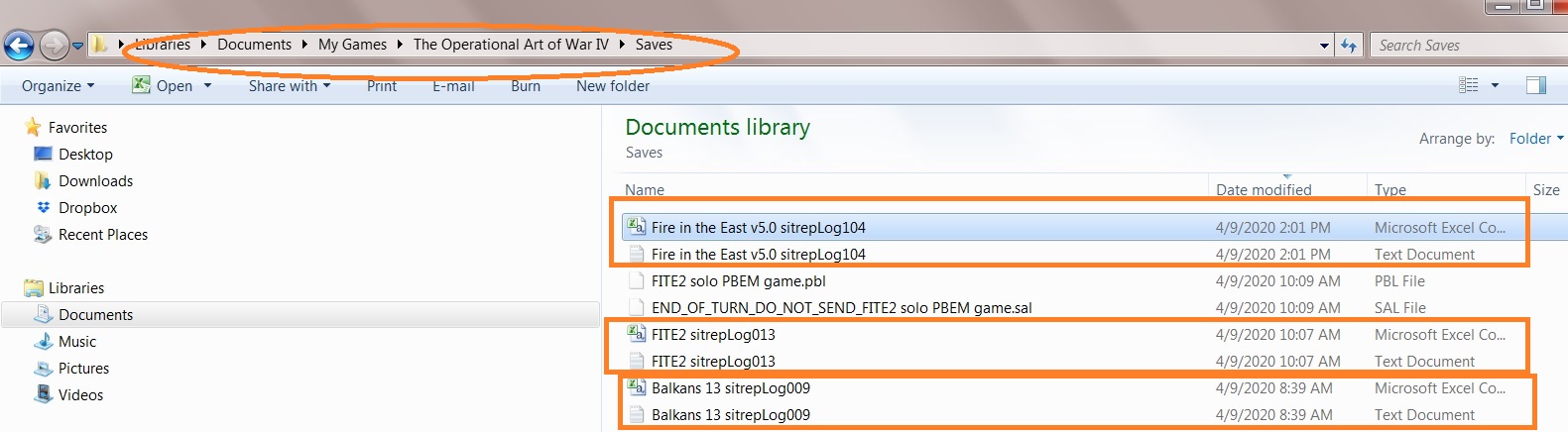Viewport: 1568px width, 432px height.
Task: Expand arrow after My Games breadcrumb
Action: pyautogui.click(x=400, y=45)
